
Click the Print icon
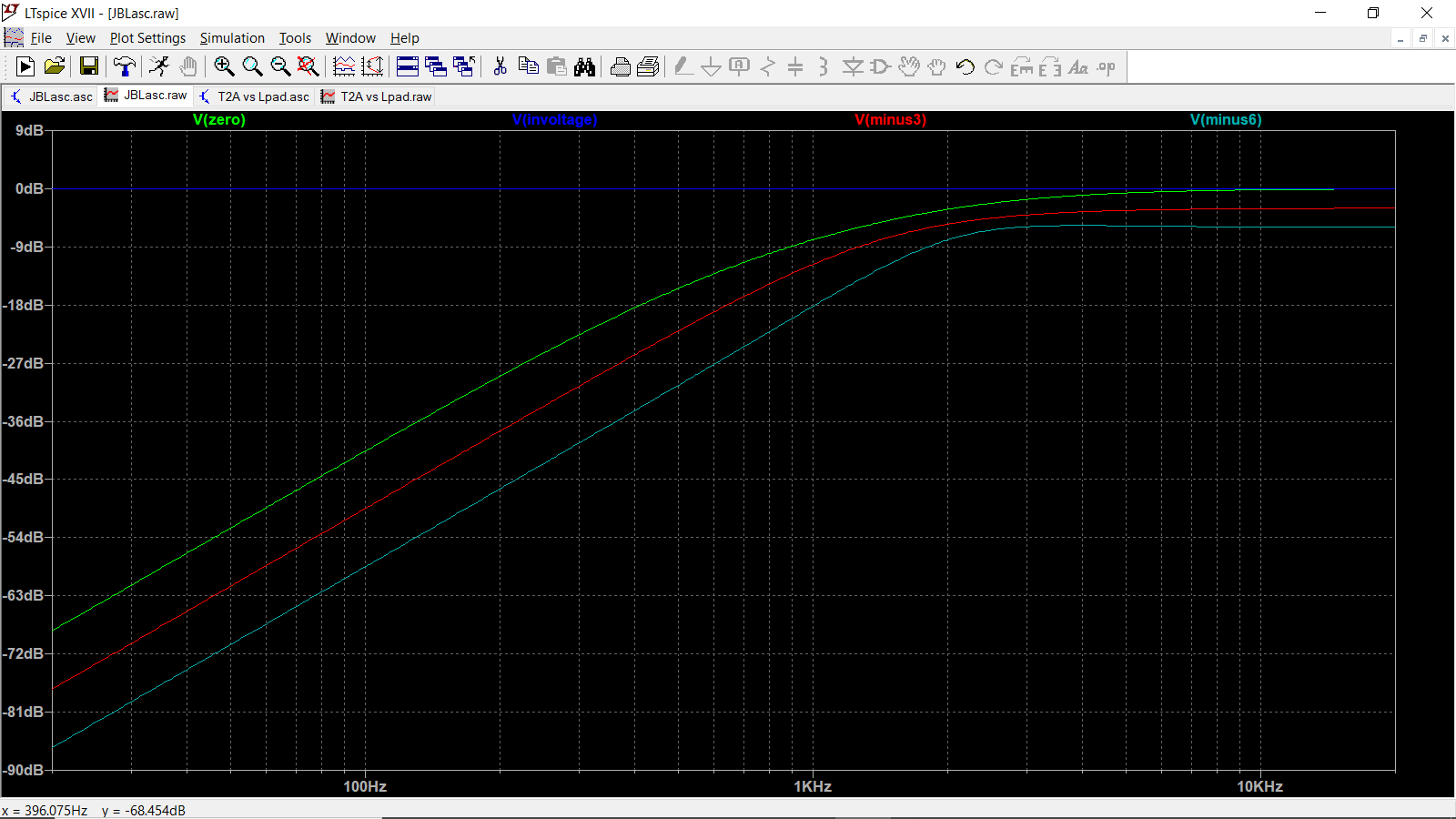tap(621, 66)
